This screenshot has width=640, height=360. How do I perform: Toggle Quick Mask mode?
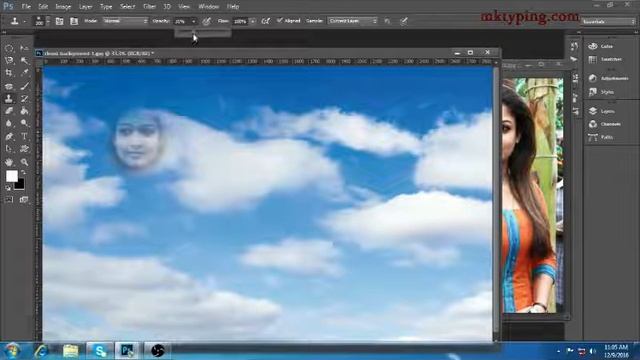(9, 200)
